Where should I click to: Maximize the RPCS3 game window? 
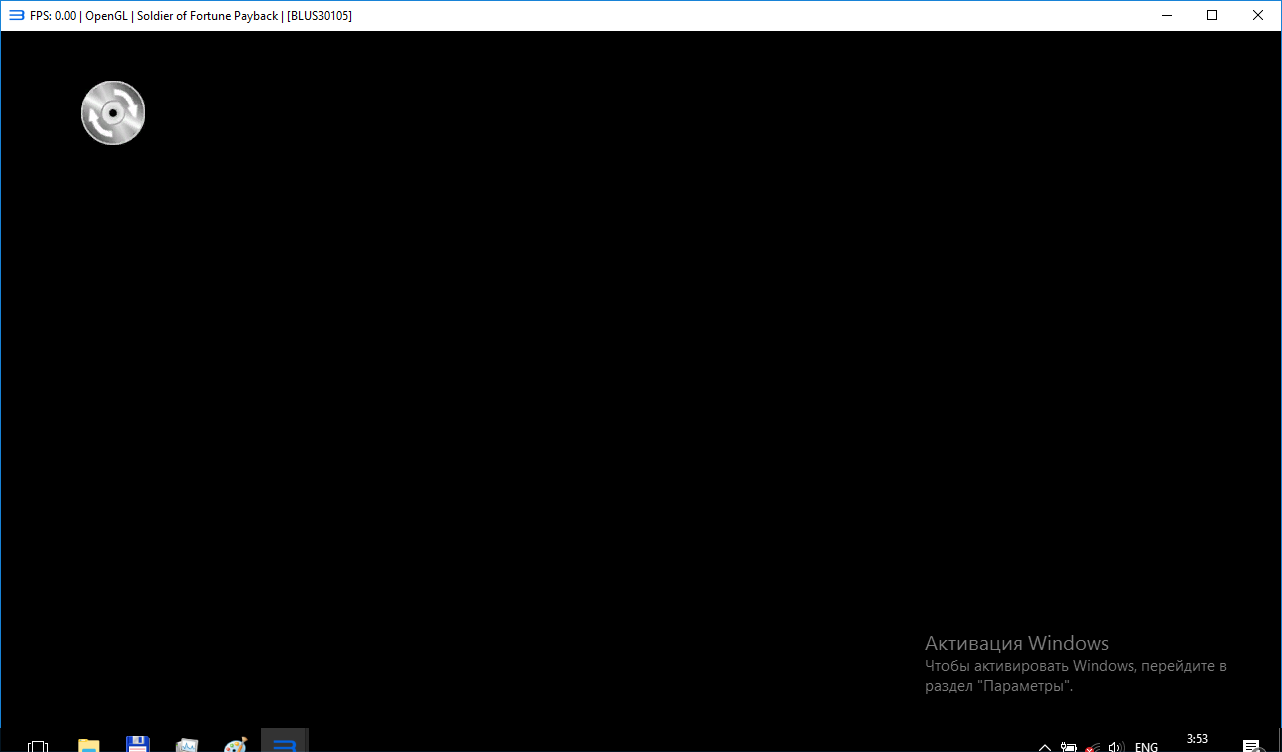tap(1212, 15)
